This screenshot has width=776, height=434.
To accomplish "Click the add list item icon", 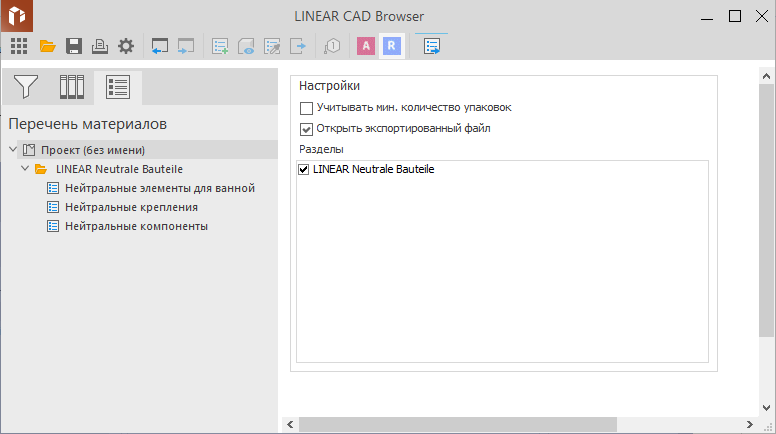I will [220, 46].
